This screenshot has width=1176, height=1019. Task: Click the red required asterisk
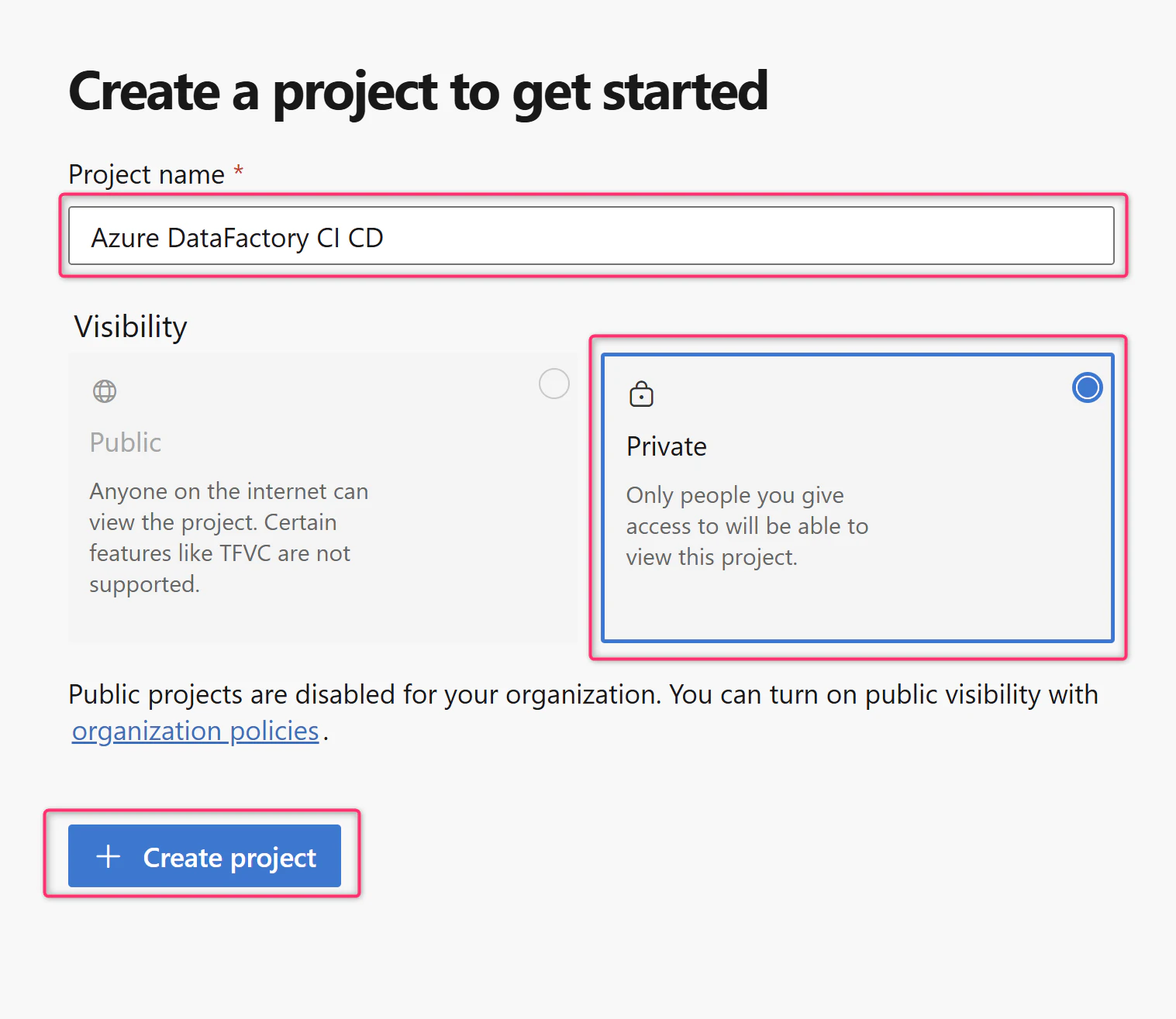pos(239,170)
